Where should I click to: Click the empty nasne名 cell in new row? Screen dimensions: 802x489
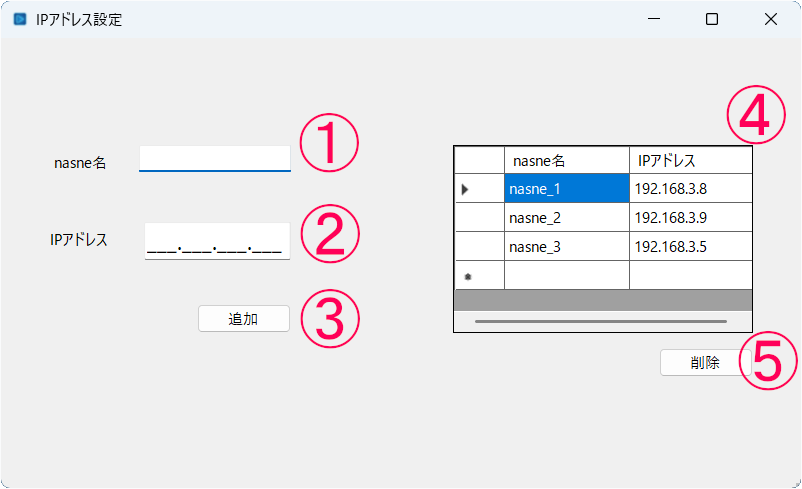coord(566,275)
